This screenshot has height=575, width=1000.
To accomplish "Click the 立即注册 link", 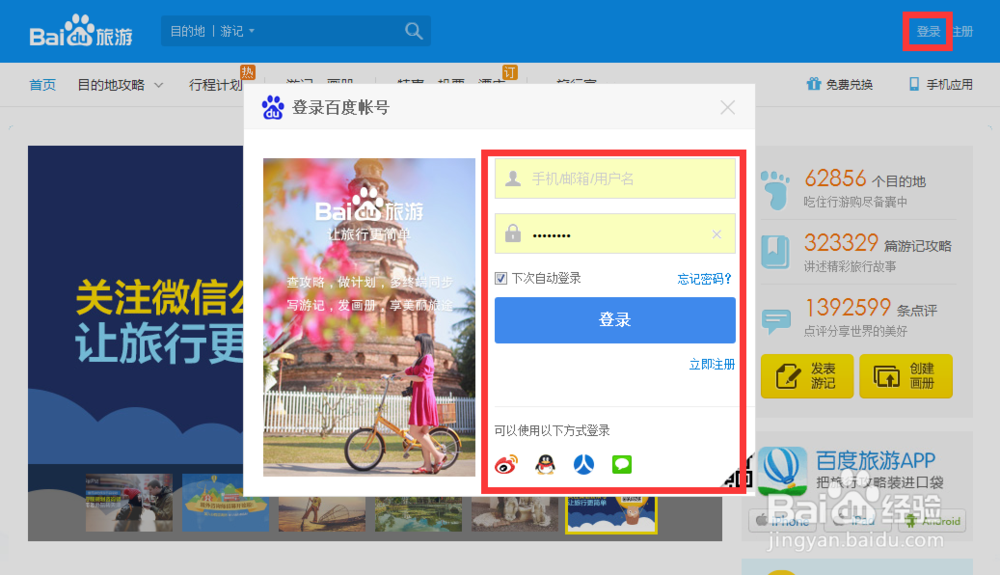I will 712,364.
